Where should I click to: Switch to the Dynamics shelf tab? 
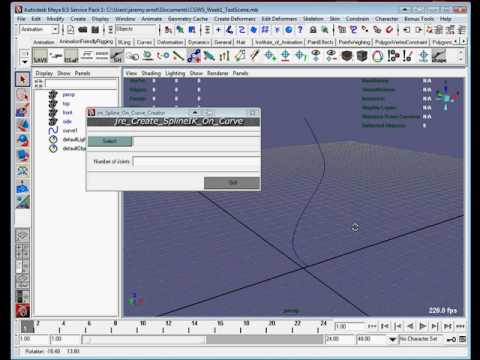pos(198,42)
